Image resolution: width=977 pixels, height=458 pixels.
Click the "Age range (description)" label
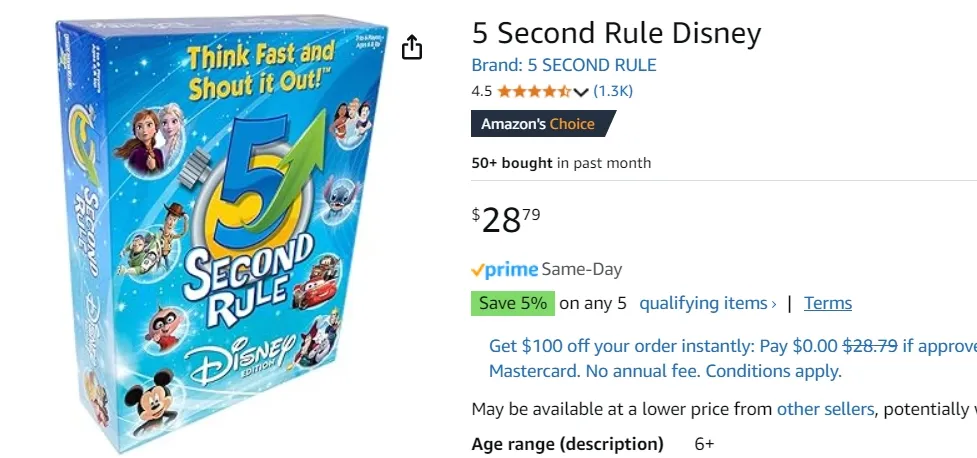click(x=567, y=443)
